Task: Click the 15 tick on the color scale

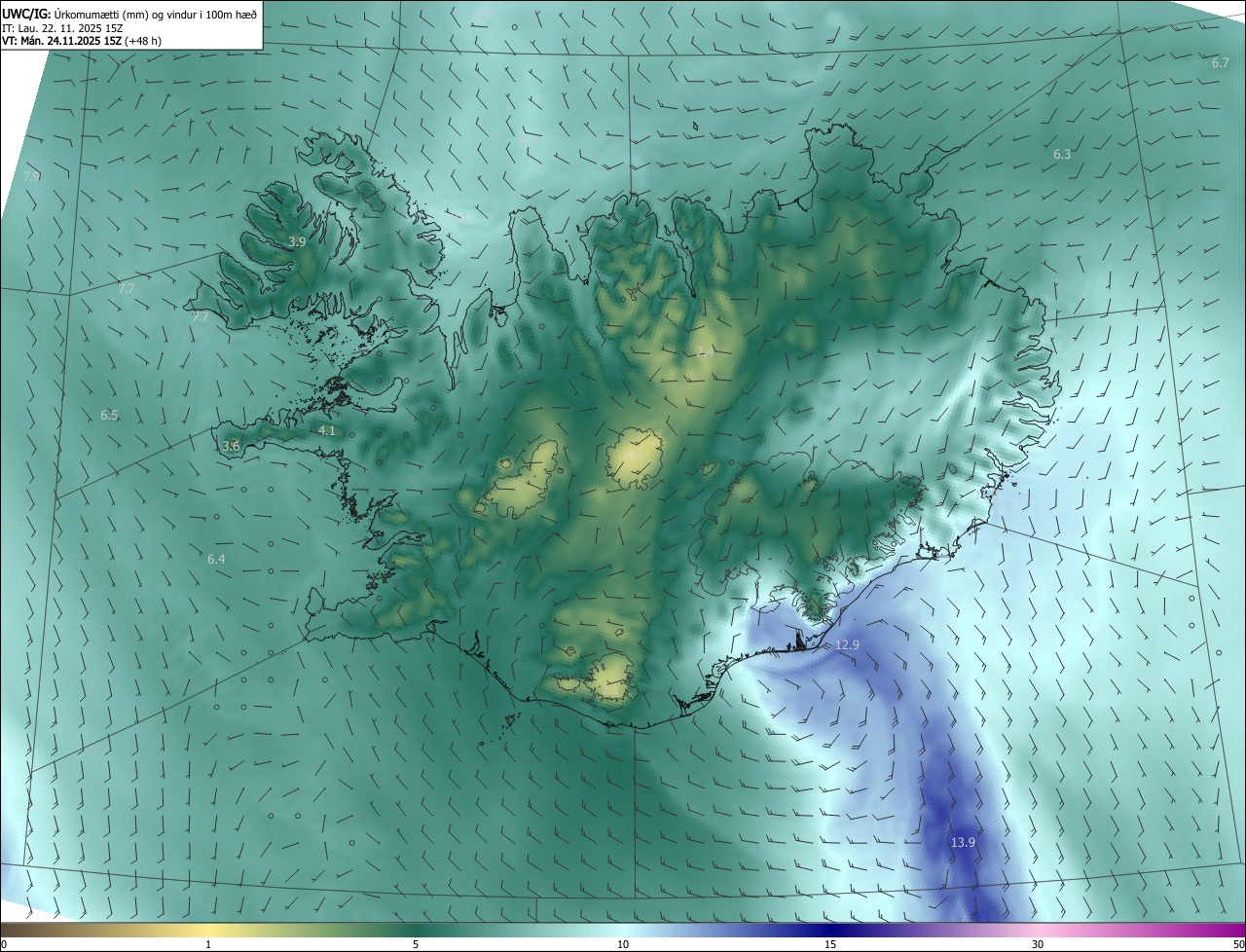Action: (x=830, y=945)
